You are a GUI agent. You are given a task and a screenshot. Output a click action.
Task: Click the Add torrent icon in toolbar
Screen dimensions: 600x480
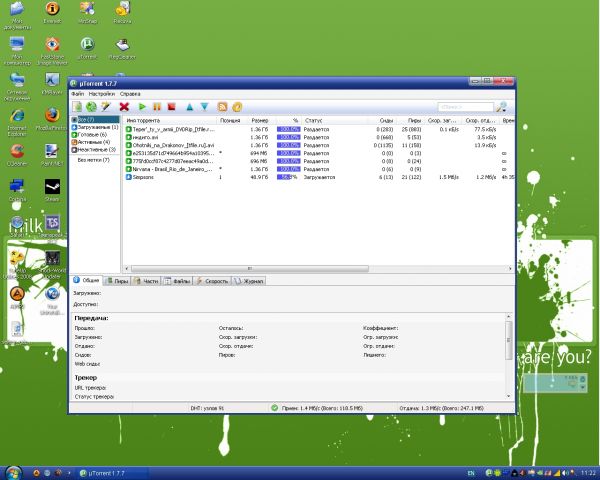pos(77,106)
